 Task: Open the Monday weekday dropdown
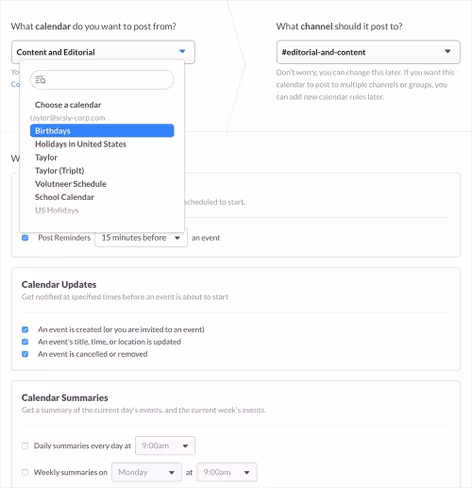click(147, 472)
